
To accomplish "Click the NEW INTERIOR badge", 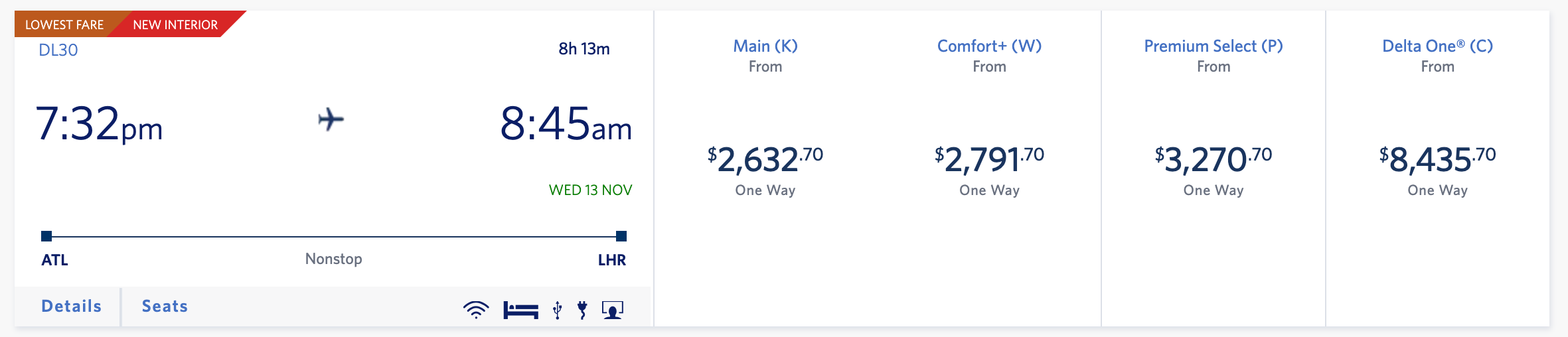I will click(175, 25).
